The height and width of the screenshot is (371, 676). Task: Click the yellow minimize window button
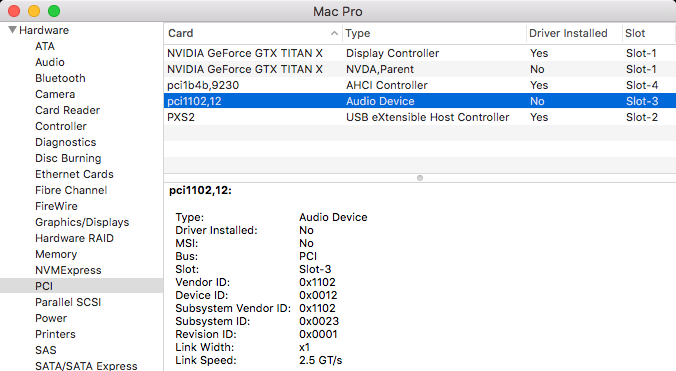(34, 11)
